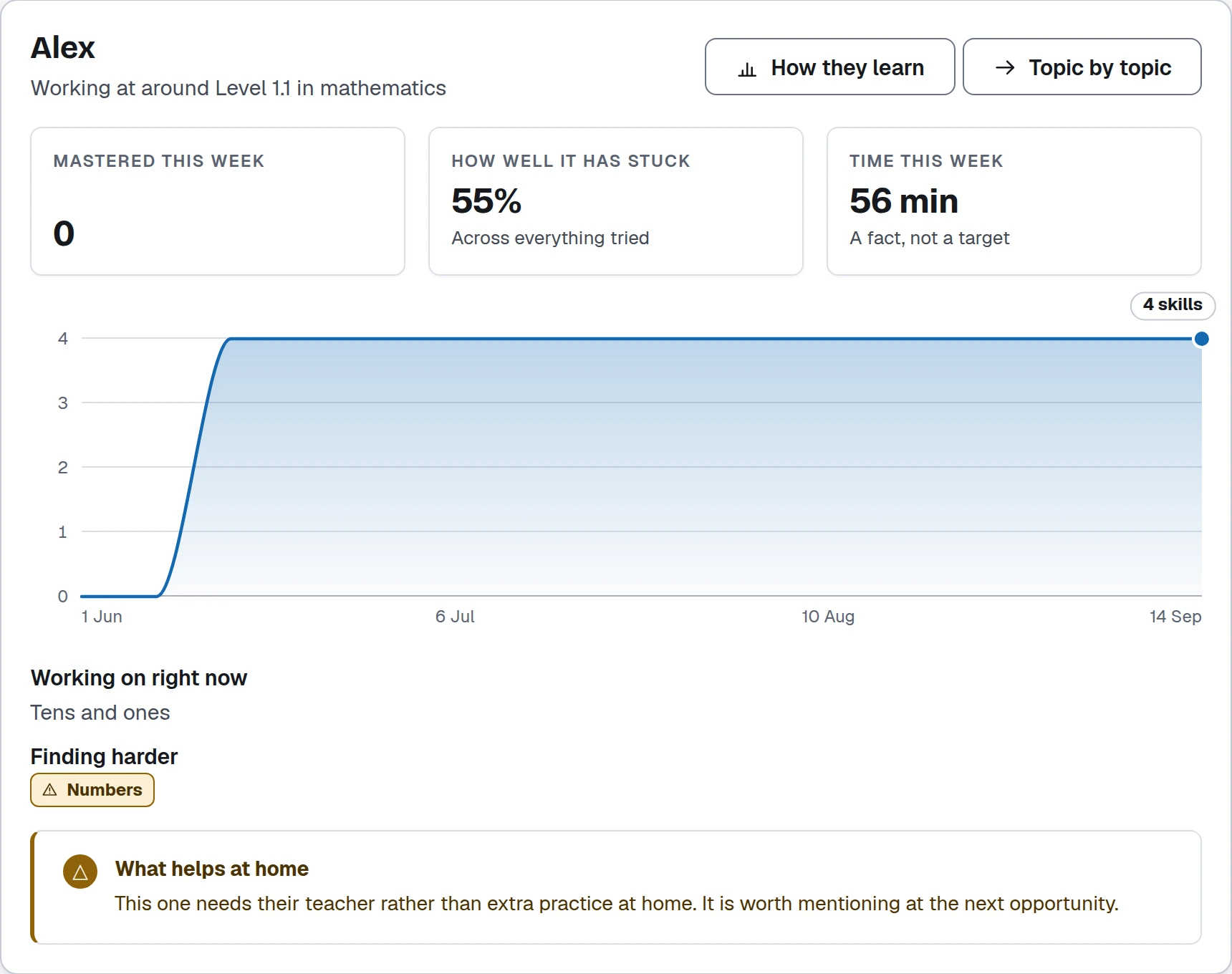Click the '1 Jun' axis date label
Image resolution: width=1232 pixels, height=974 pixels.
point(102,617)
